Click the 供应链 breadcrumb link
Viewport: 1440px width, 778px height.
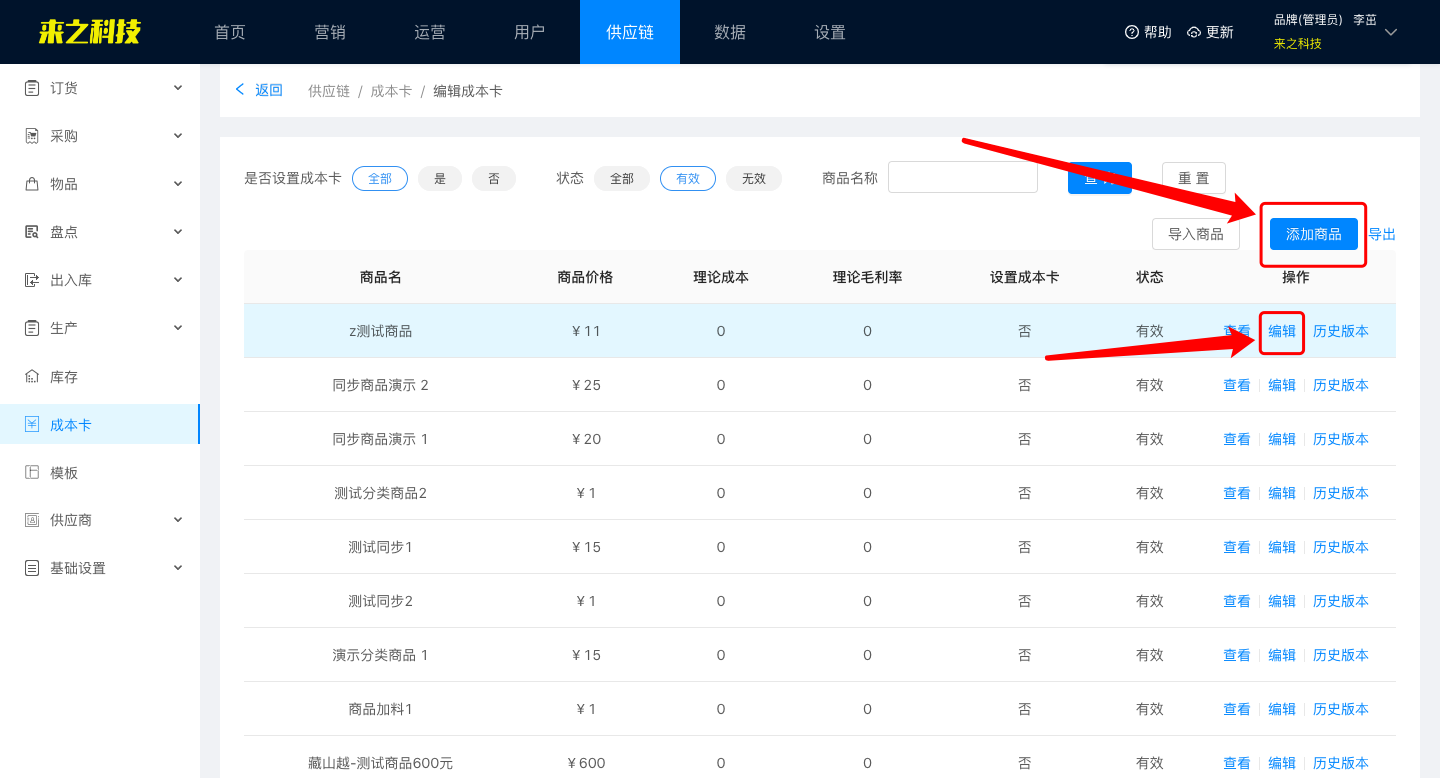pyautogui.click(x=329, y=91)
